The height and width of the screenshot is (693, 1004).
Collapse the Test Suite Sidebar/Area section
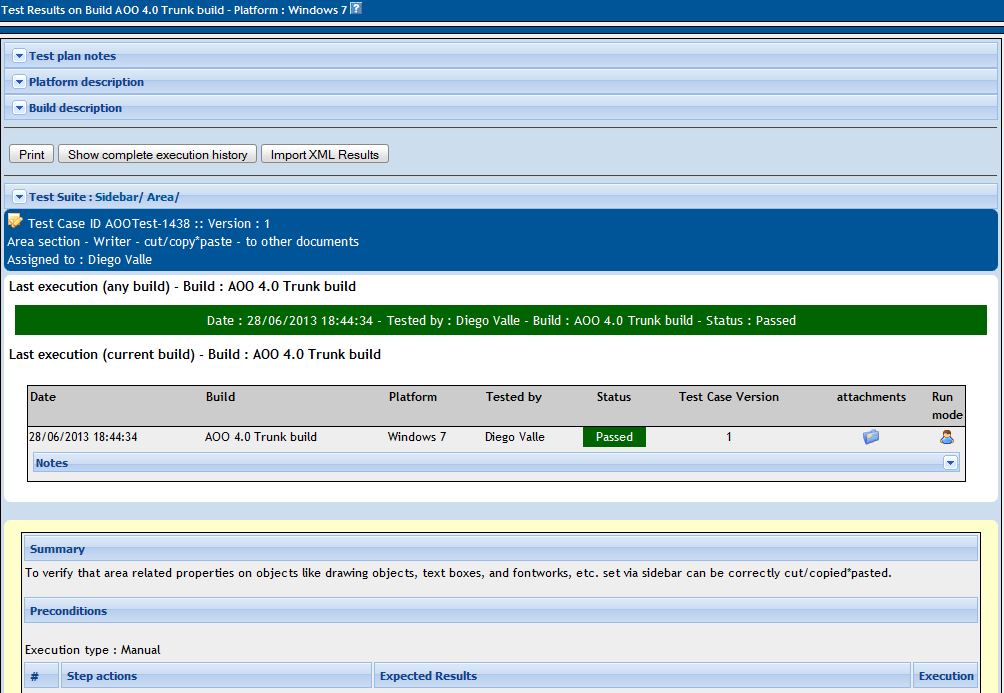pyautogui.click(x=19, y=197)
